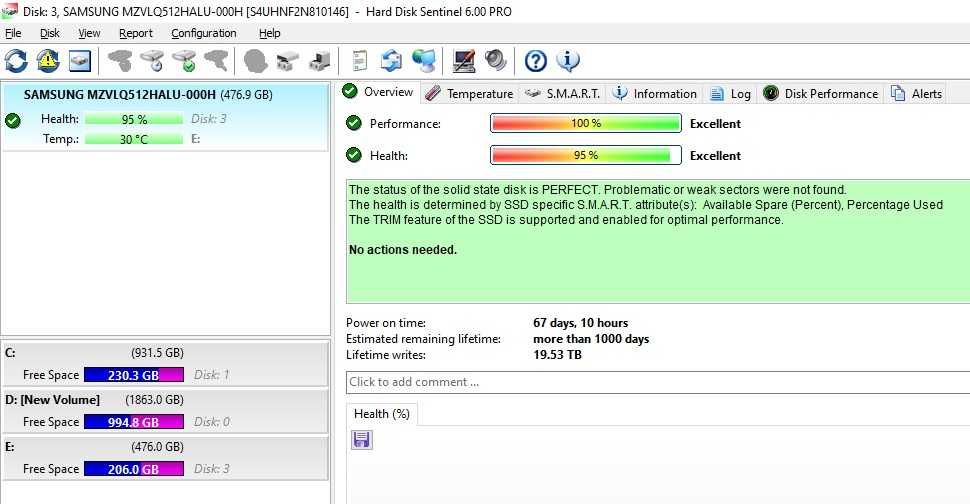Click the 'Click to add comment' field
This screenshot has width=970, height=504.
[x=658, y=382]
